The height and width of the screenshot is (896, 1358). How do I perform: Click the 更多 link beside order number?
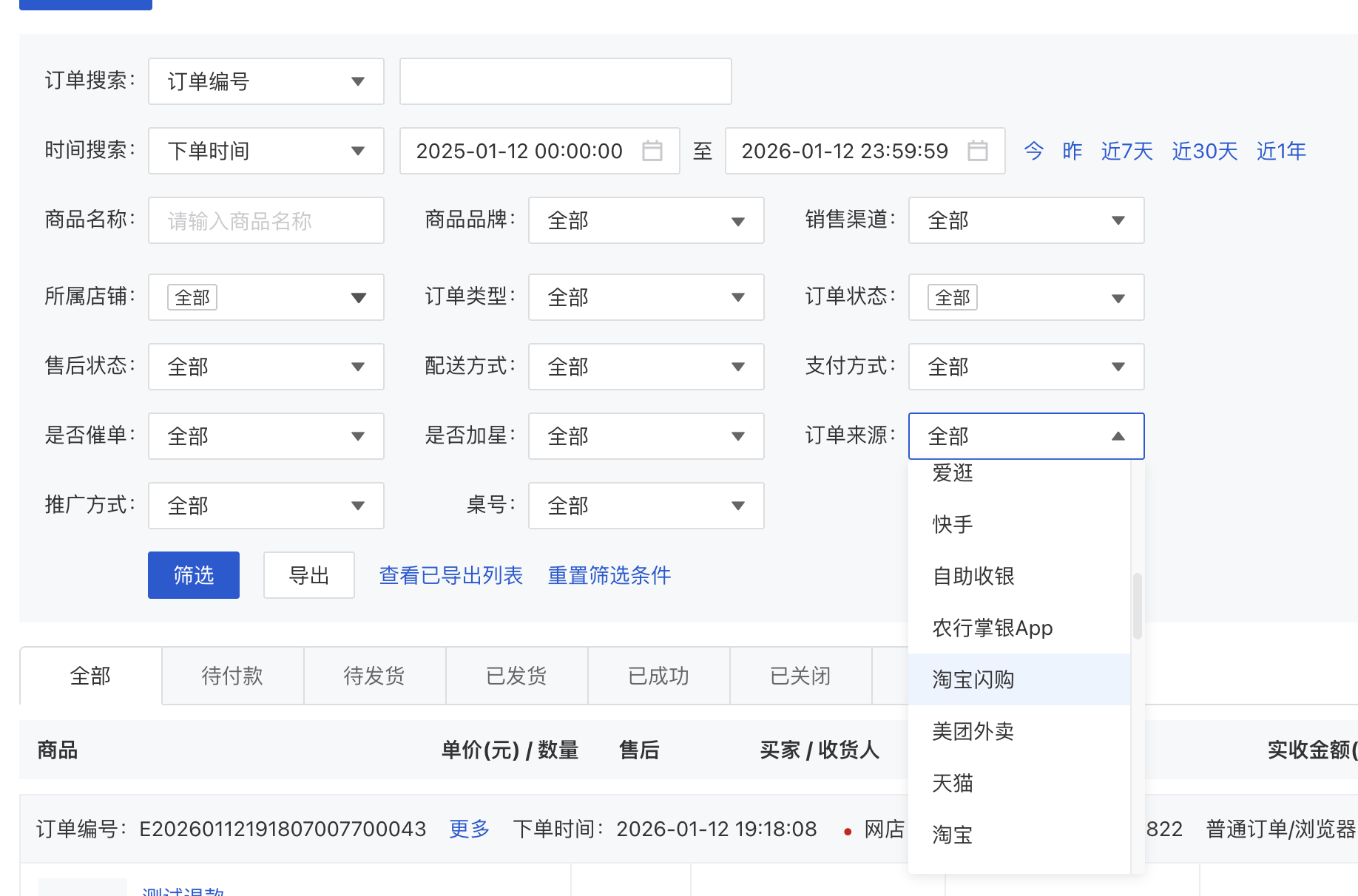[470, 829]
